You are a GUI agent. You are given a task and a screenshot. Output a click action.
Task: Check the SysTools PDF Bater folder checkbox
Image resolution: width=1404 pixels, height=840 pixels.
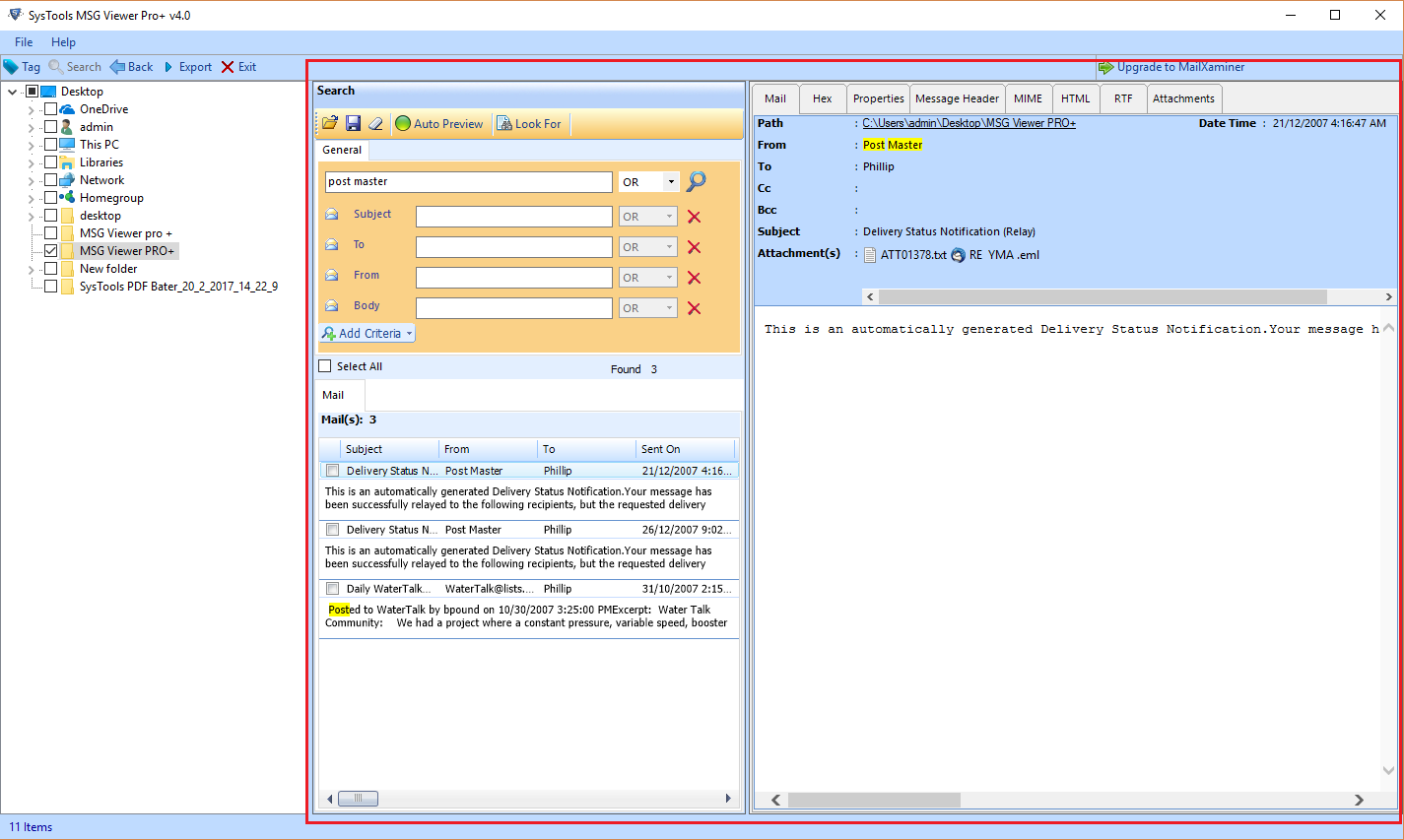click(50, 287)
